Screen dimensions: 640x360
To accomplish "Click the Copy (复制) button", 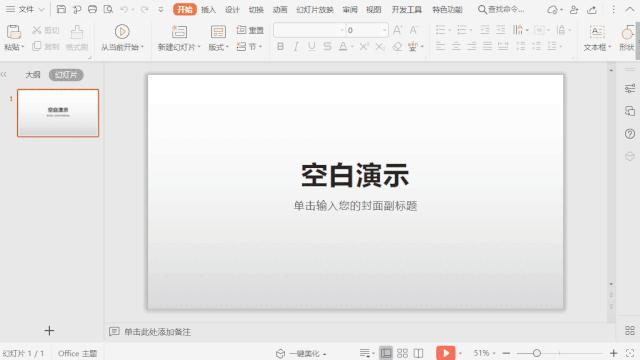I will (x=46, y=46).
